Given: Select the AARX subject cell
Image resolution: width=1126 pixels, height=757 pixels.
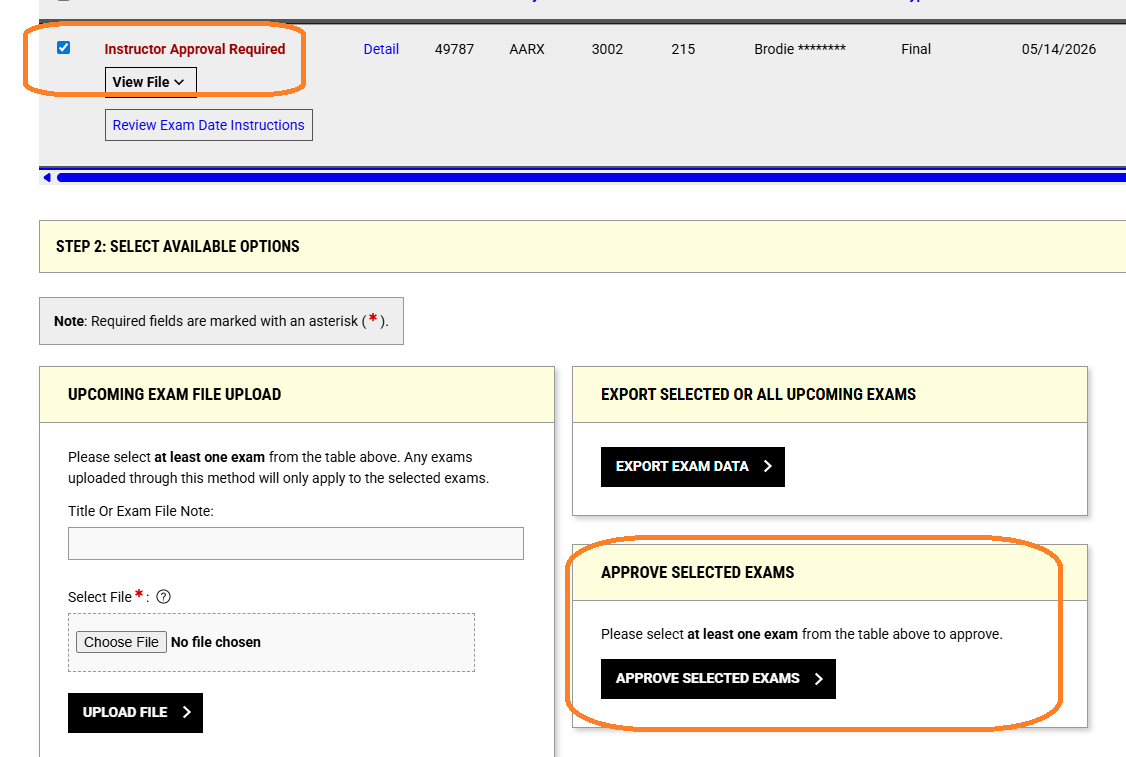Looking at the screenshot, I should tap(526, 49).
